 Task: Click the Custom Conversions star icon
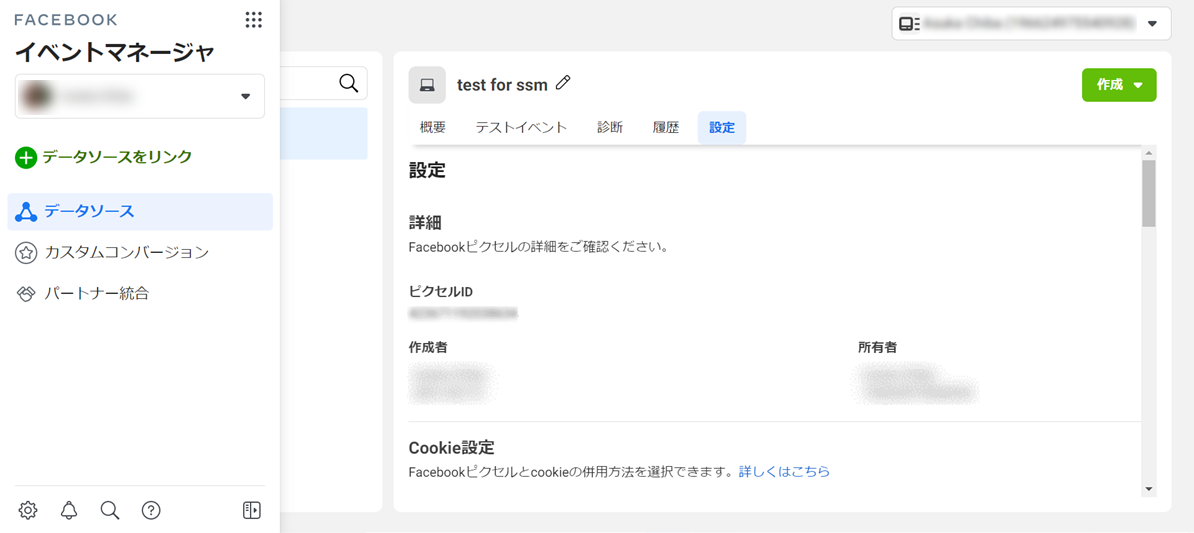pyautogui.click(x=26, y=253)
